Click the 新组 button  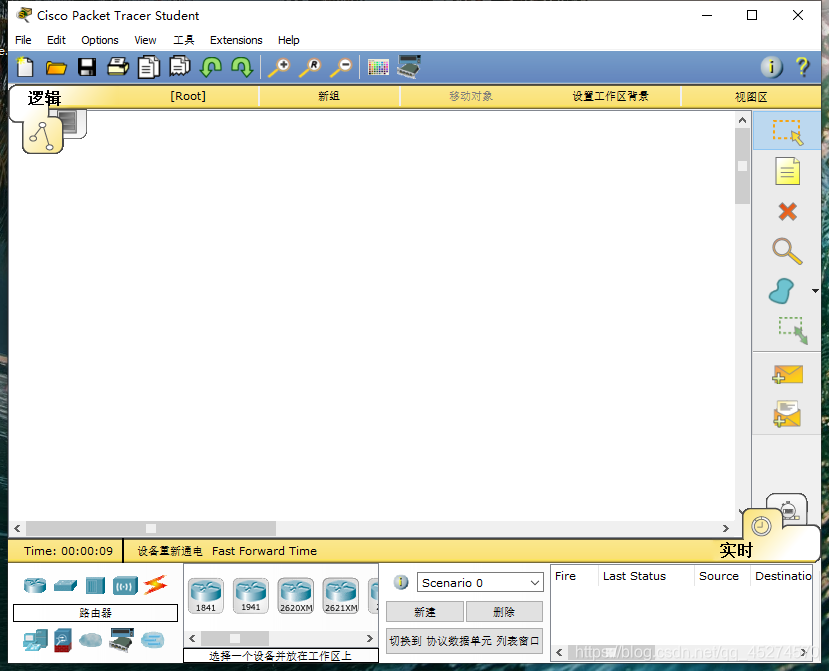click(328, 96)
